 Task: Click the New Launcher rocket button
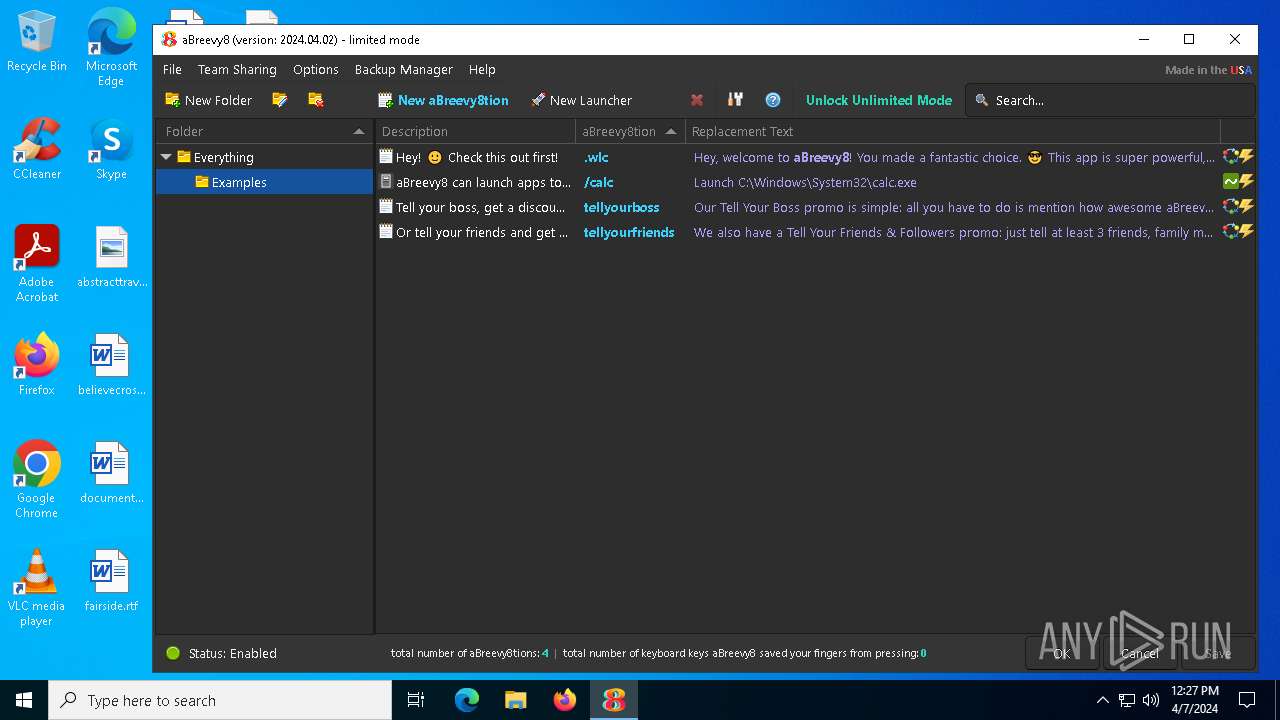pos(581,100)
